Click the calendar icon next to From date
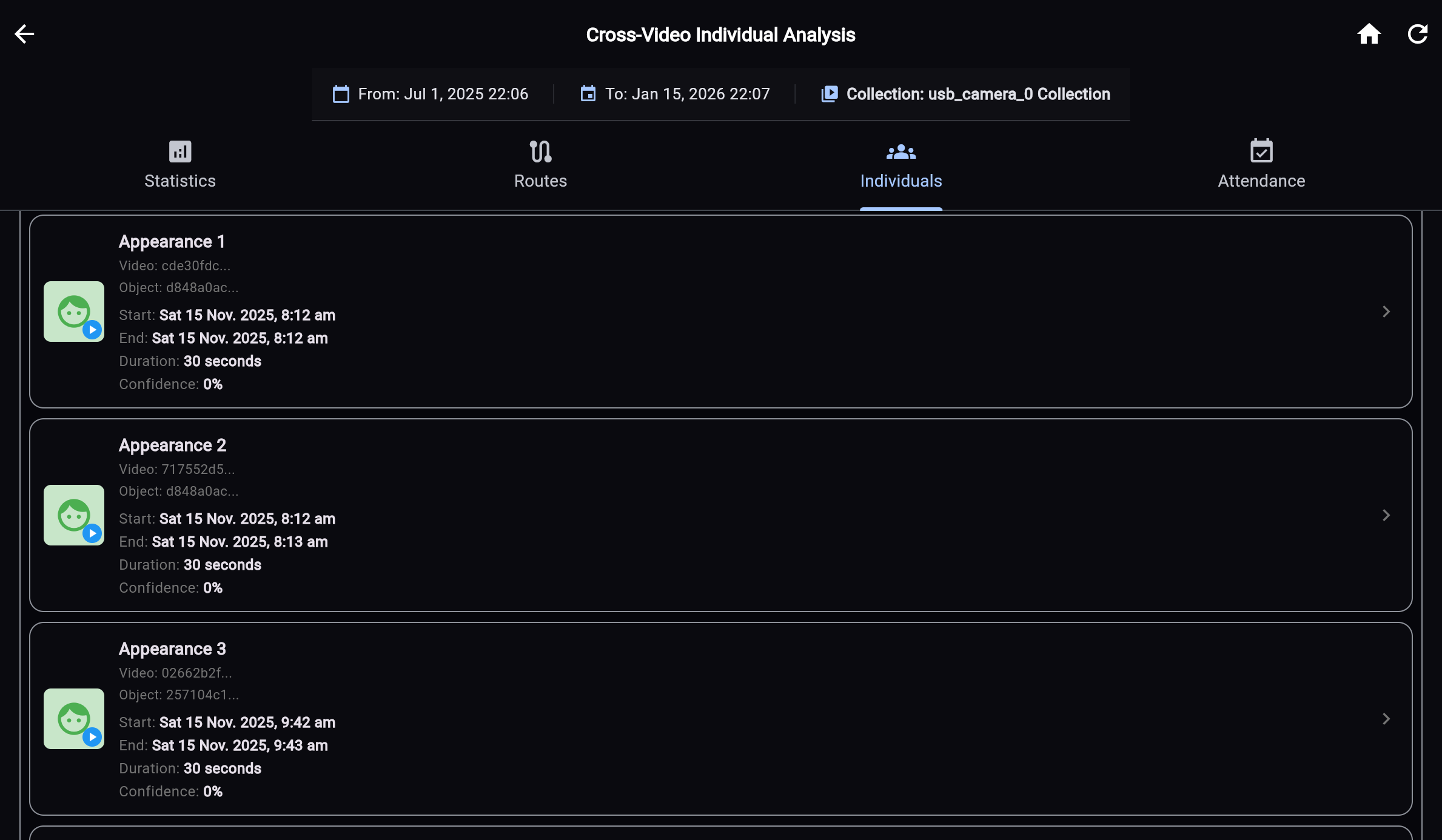 point(340,94)
